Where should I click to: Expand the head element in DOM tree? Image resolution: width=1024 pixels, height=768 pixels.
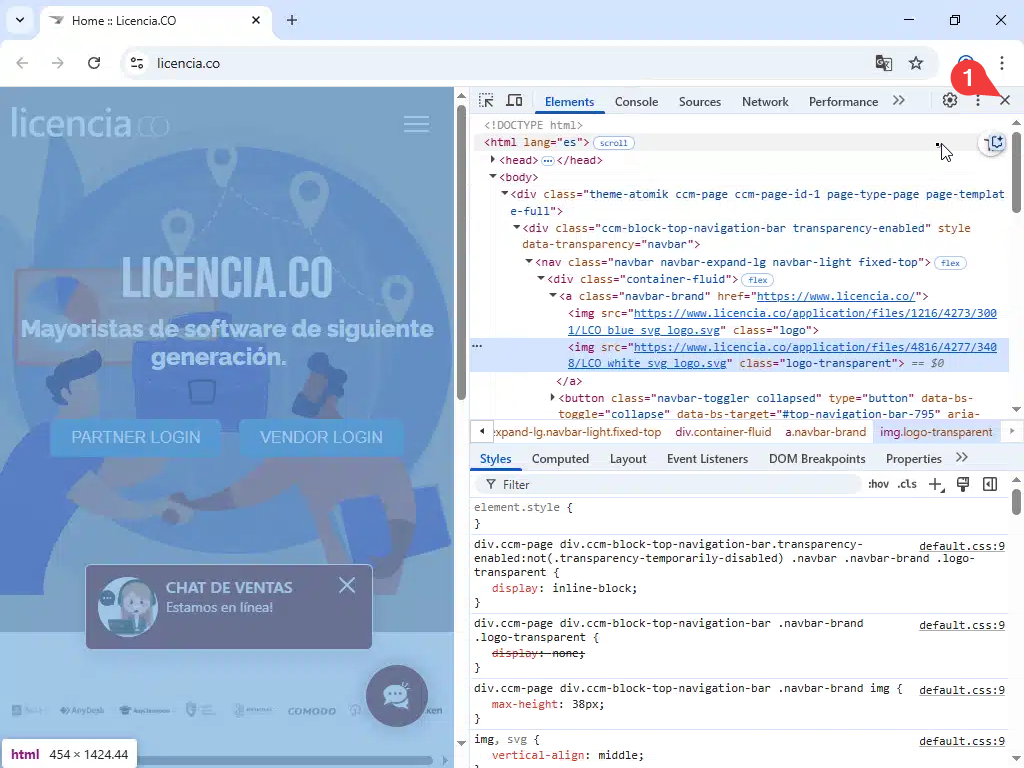(x=493, y=160)
